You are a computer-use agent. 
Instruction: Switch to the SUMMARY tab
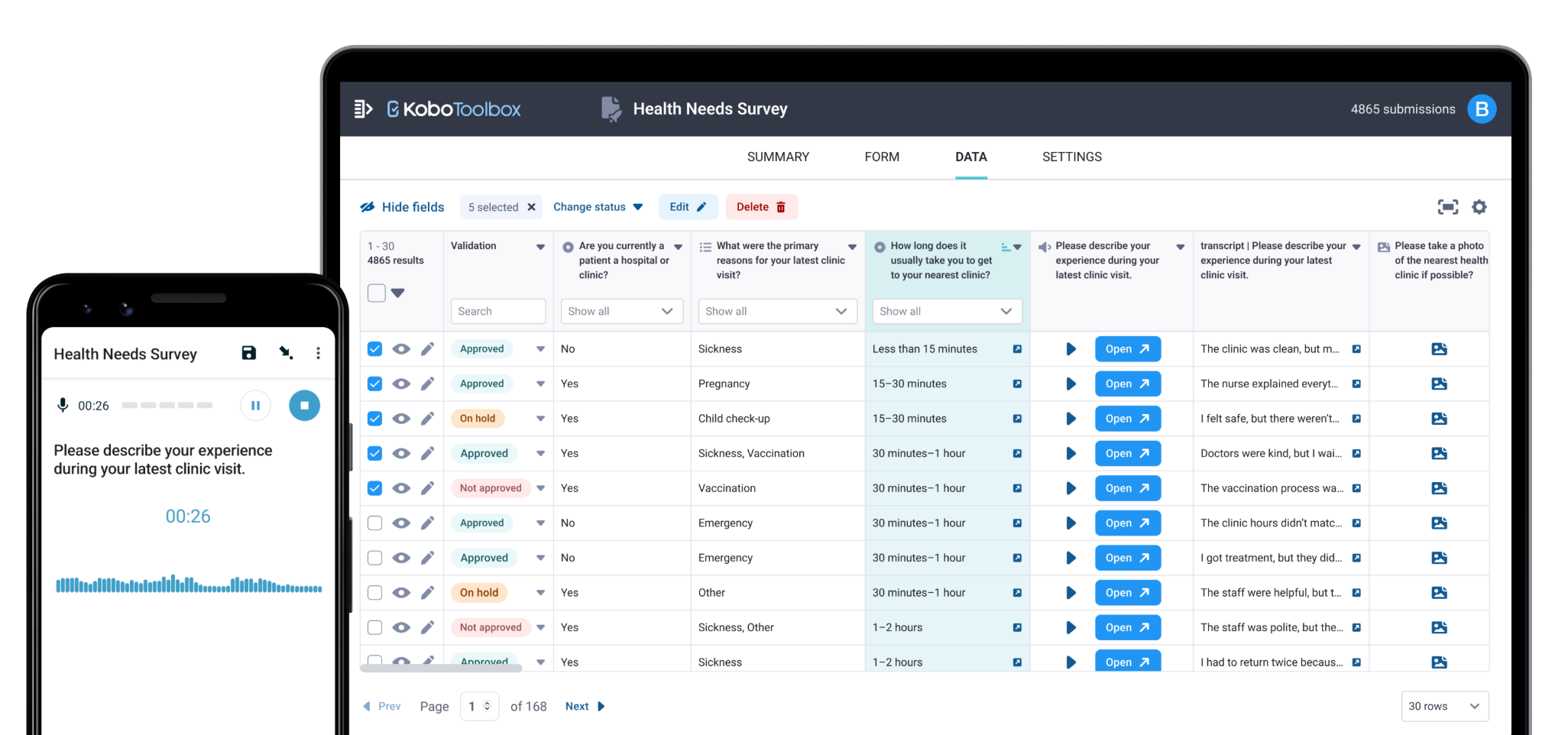778,157
